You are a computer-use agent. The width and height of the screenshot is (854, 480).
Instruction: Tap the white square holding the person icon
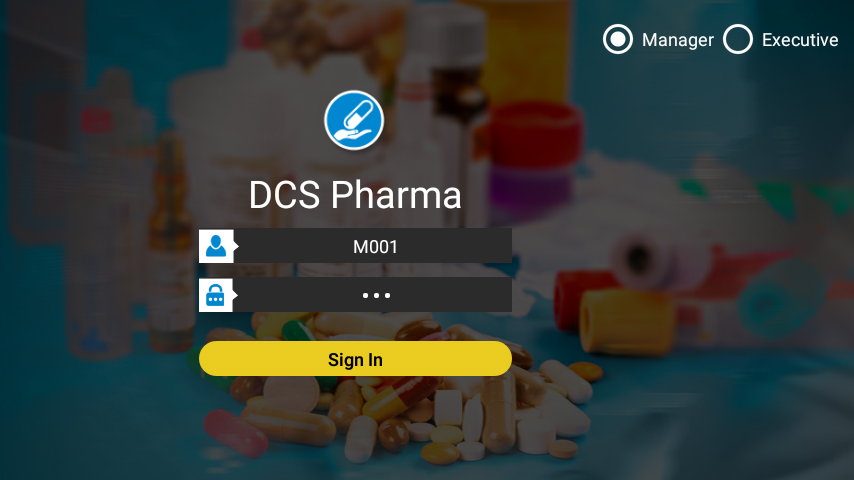coord(216,246)
